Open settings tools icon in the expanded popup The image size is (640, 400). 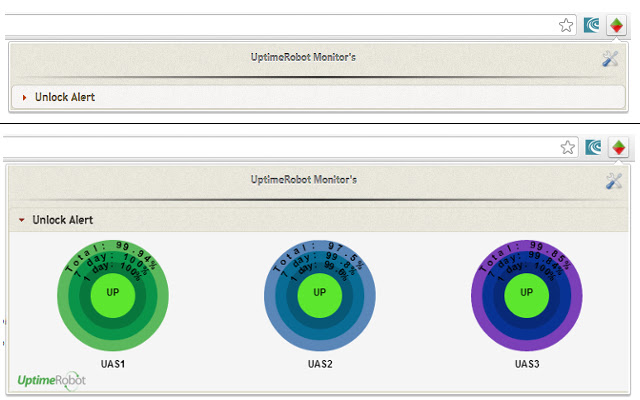pos(613,181)
